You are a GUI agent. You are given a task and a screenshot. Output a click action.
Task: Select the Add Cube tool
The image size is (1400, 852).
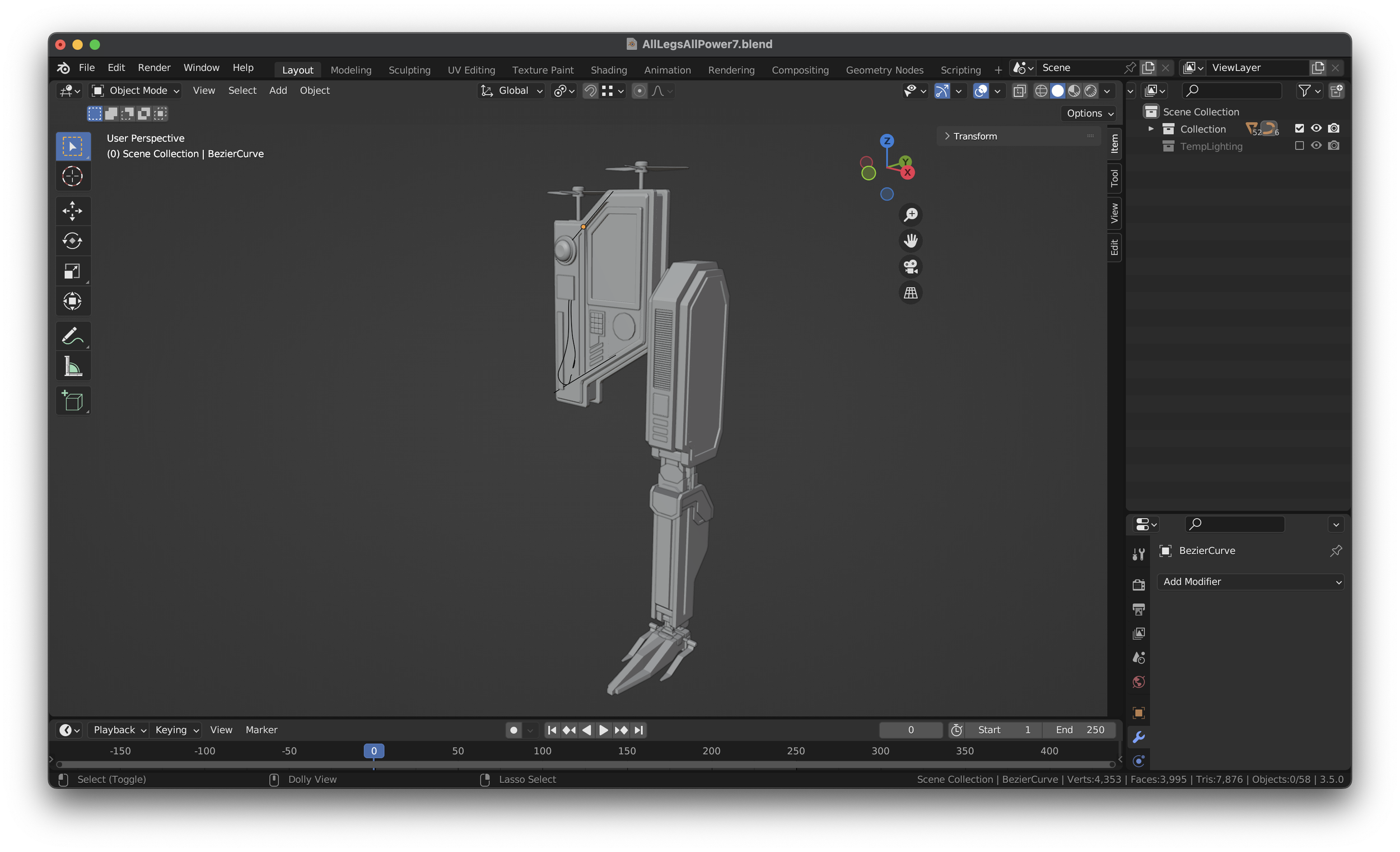click(73, 400)
